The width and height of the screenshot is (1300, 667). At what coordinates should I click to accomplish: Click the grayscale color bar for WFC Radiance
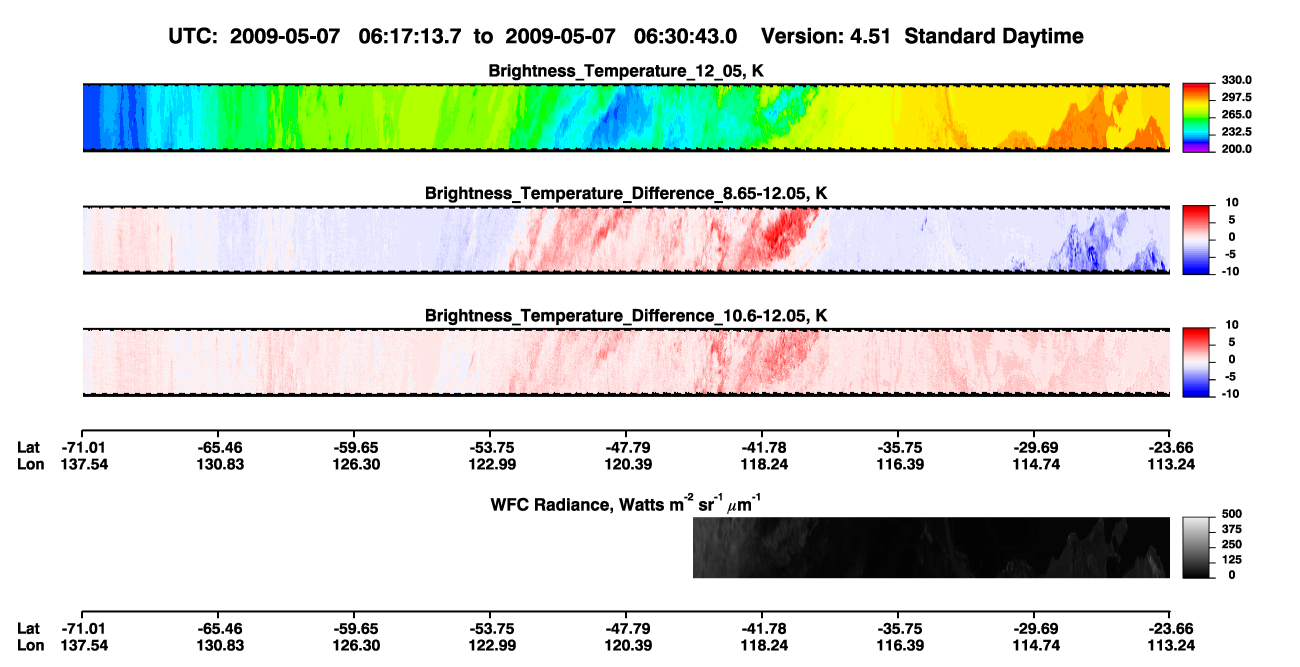coord(1196,549)
